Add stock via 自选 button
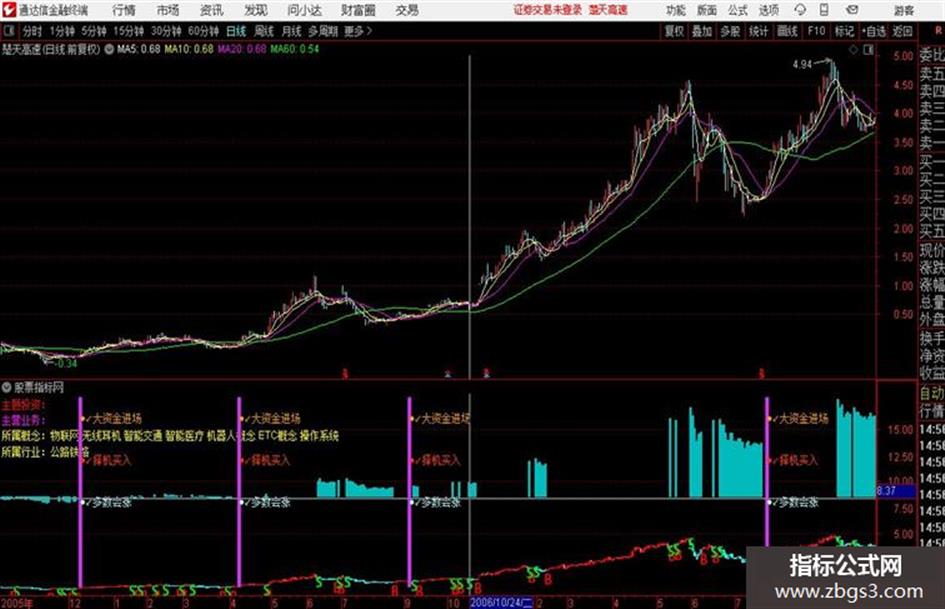 tap(874, 31)
